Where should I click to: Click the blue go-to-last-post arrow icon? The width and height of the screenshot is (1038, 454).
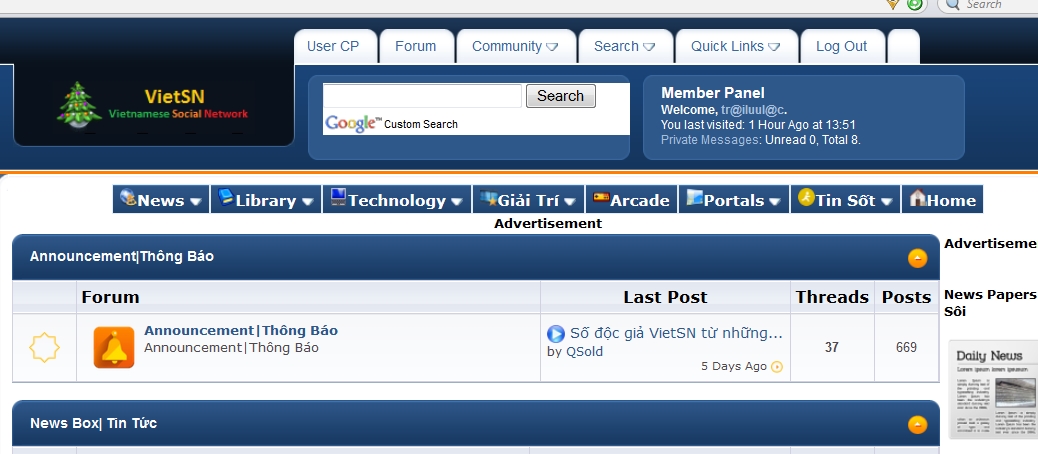[x=556, y=333]
